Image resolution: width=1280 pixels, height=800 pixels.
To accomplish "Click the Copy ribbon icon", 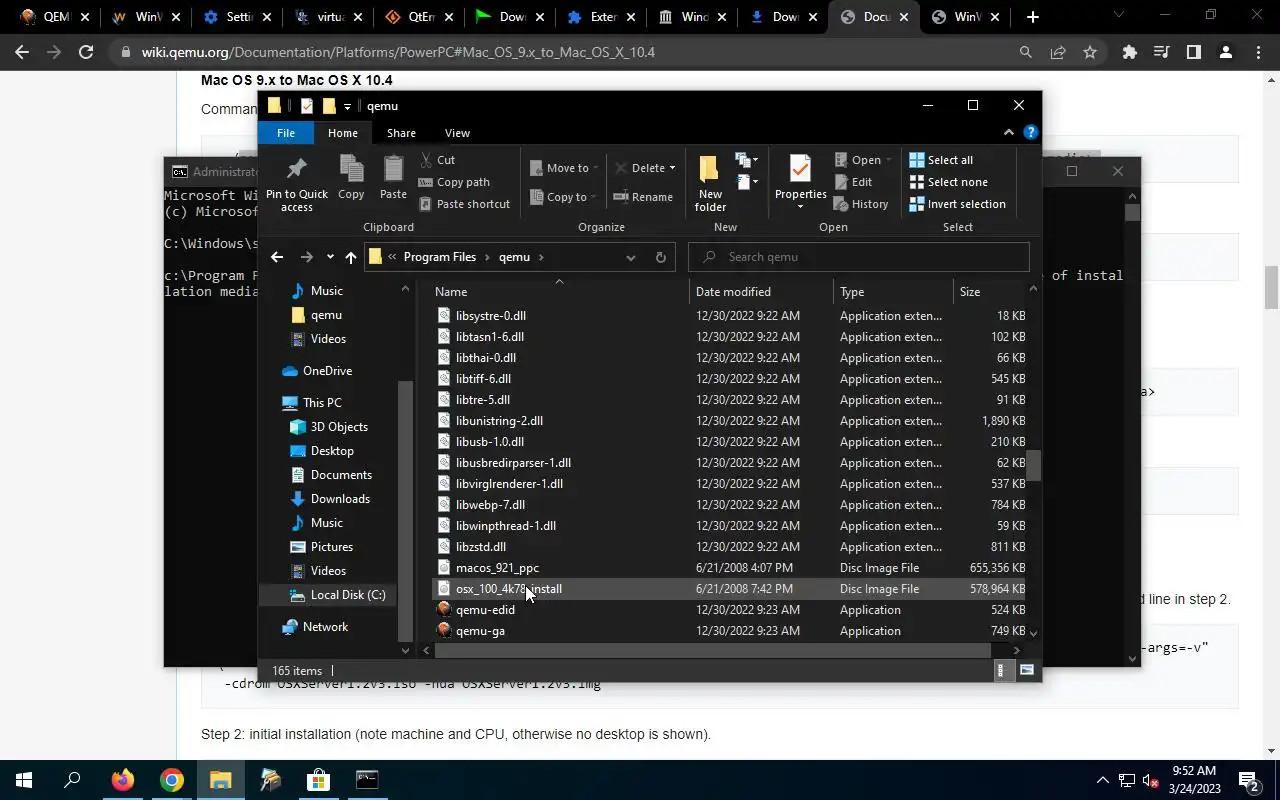I will pyautogui.click(x=351, y=177).
